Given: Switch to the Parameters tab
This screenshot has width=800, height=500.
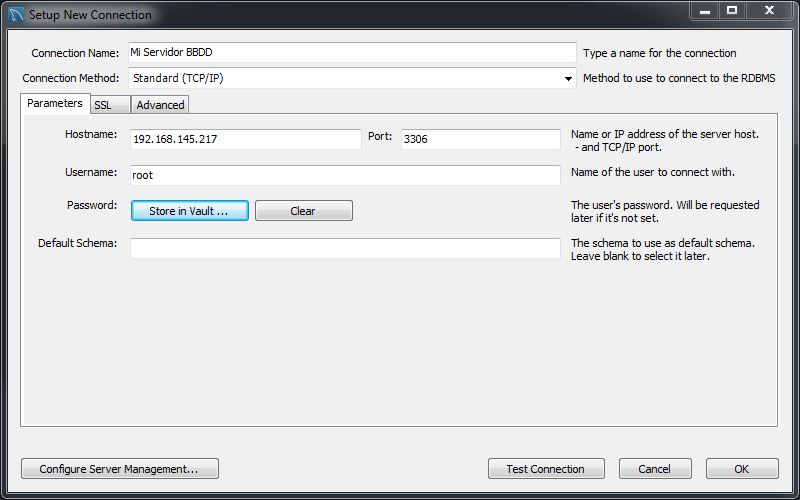Looking at the screenshot, I should coord(54,104).
